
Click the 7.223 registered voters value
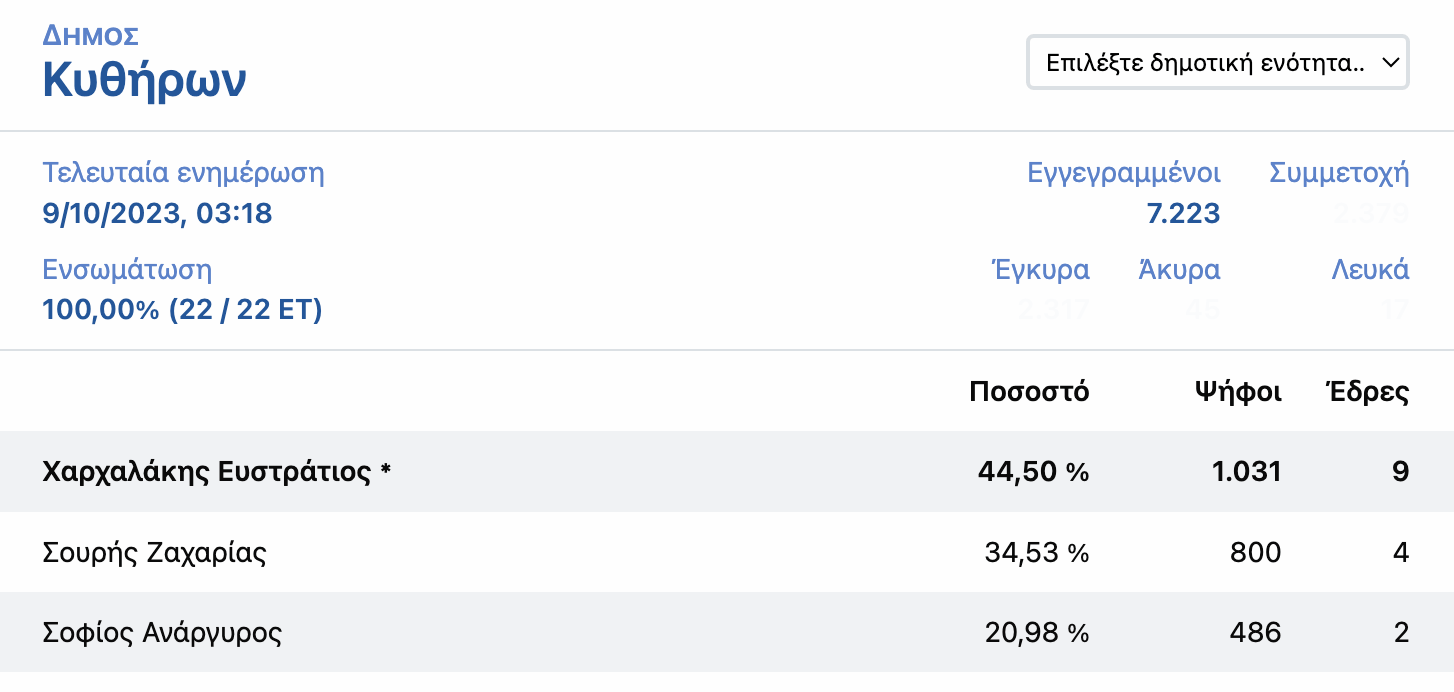(1182, 213)
